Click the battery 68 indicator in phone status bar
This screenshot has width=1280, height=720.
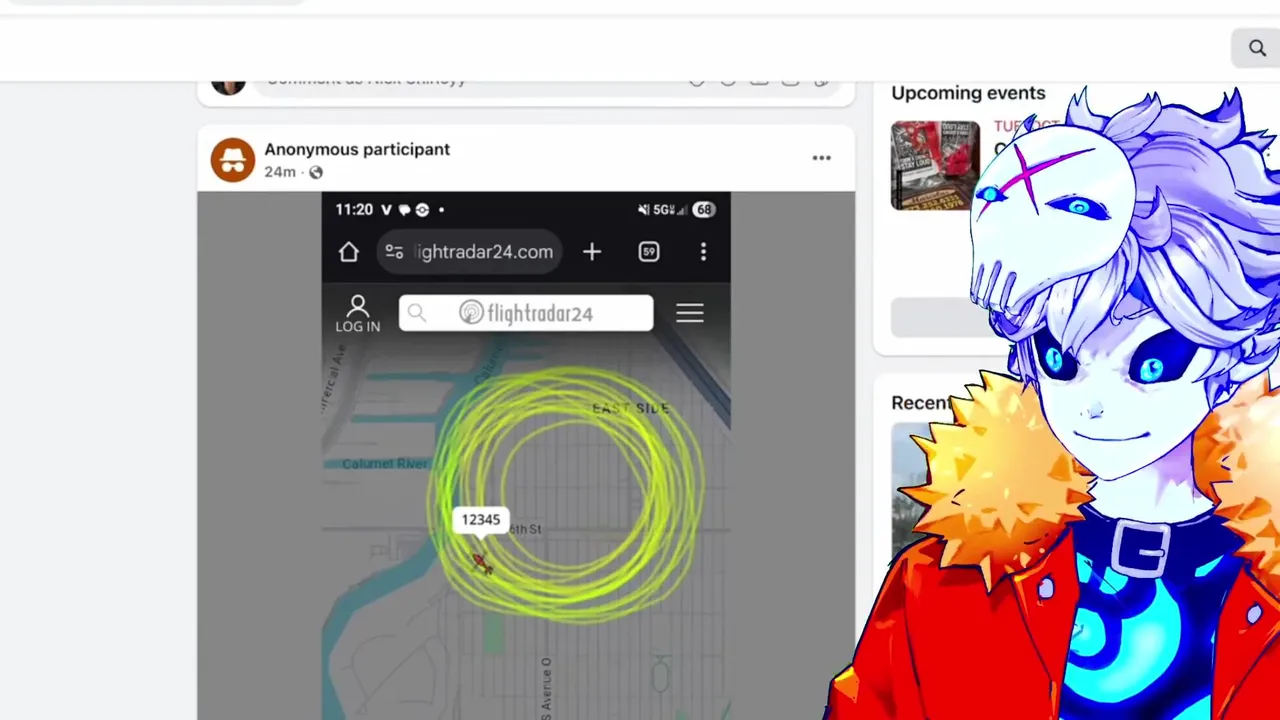tap(704, 210)
